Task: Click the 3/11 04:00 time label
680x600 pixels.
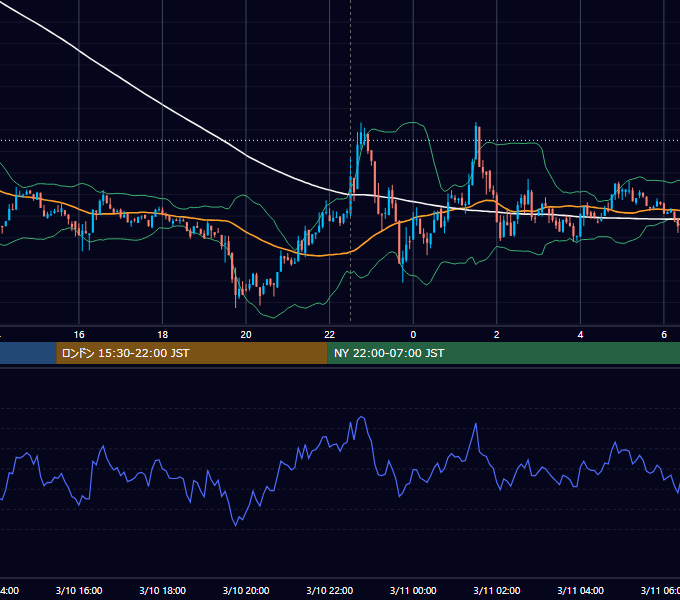Action: click(x=580, y=591)
